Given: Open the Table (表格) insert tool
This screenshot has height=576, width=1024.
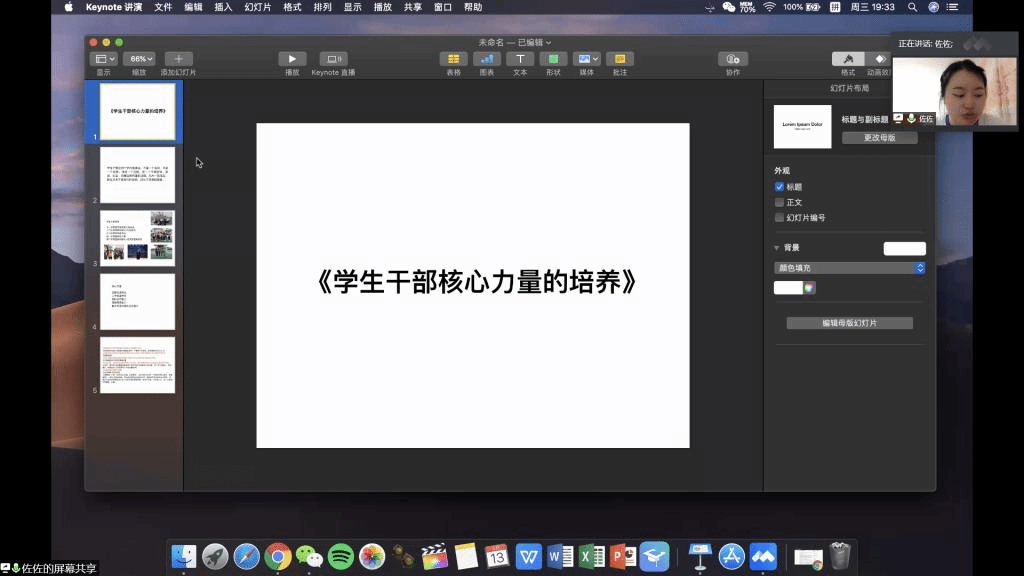Looking at the screenshot, I should click(x=453, y=59).
